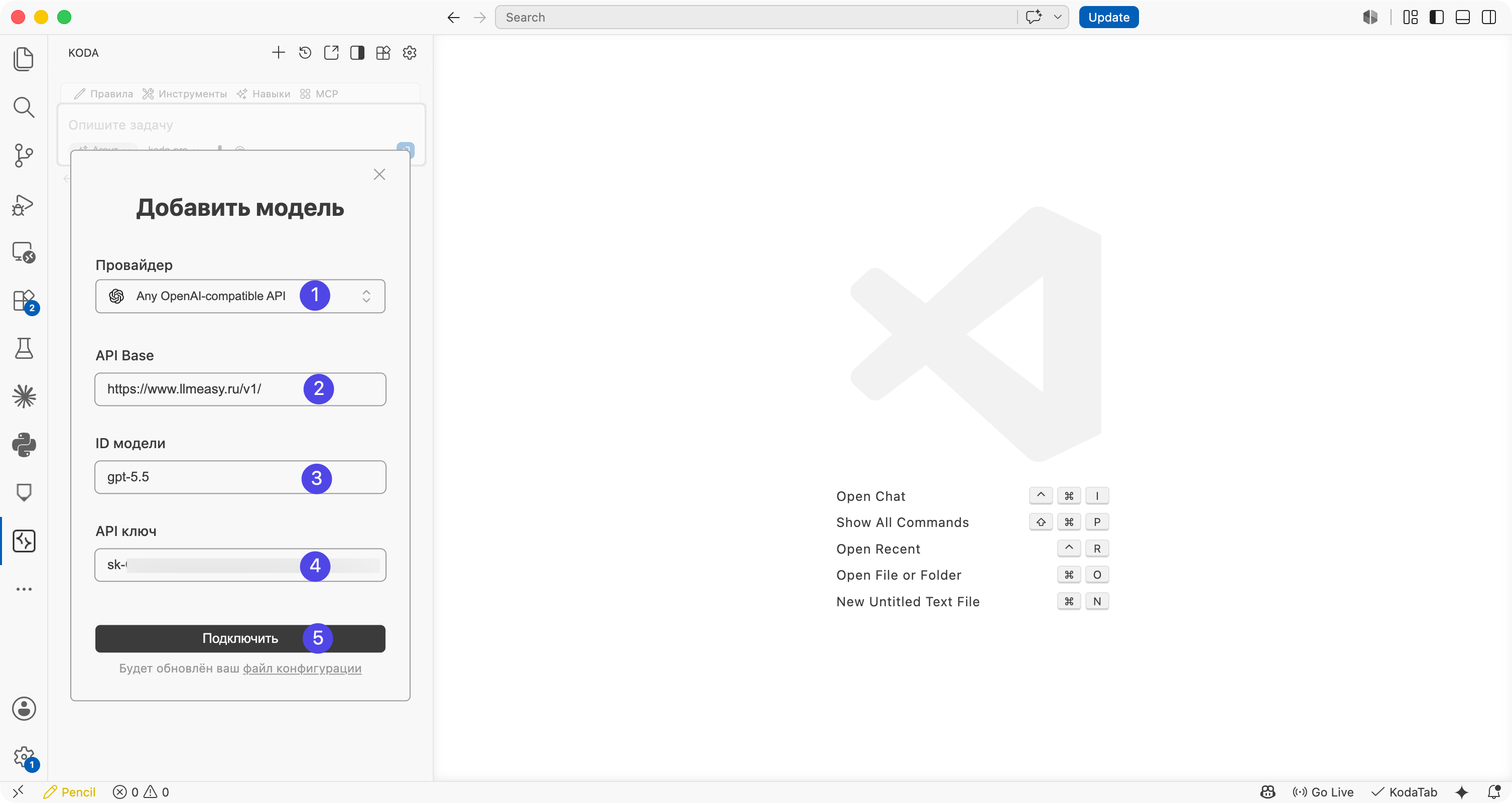Open the Search view in activity bar
The image size is (1512, 803).
(x=24, y=107)
